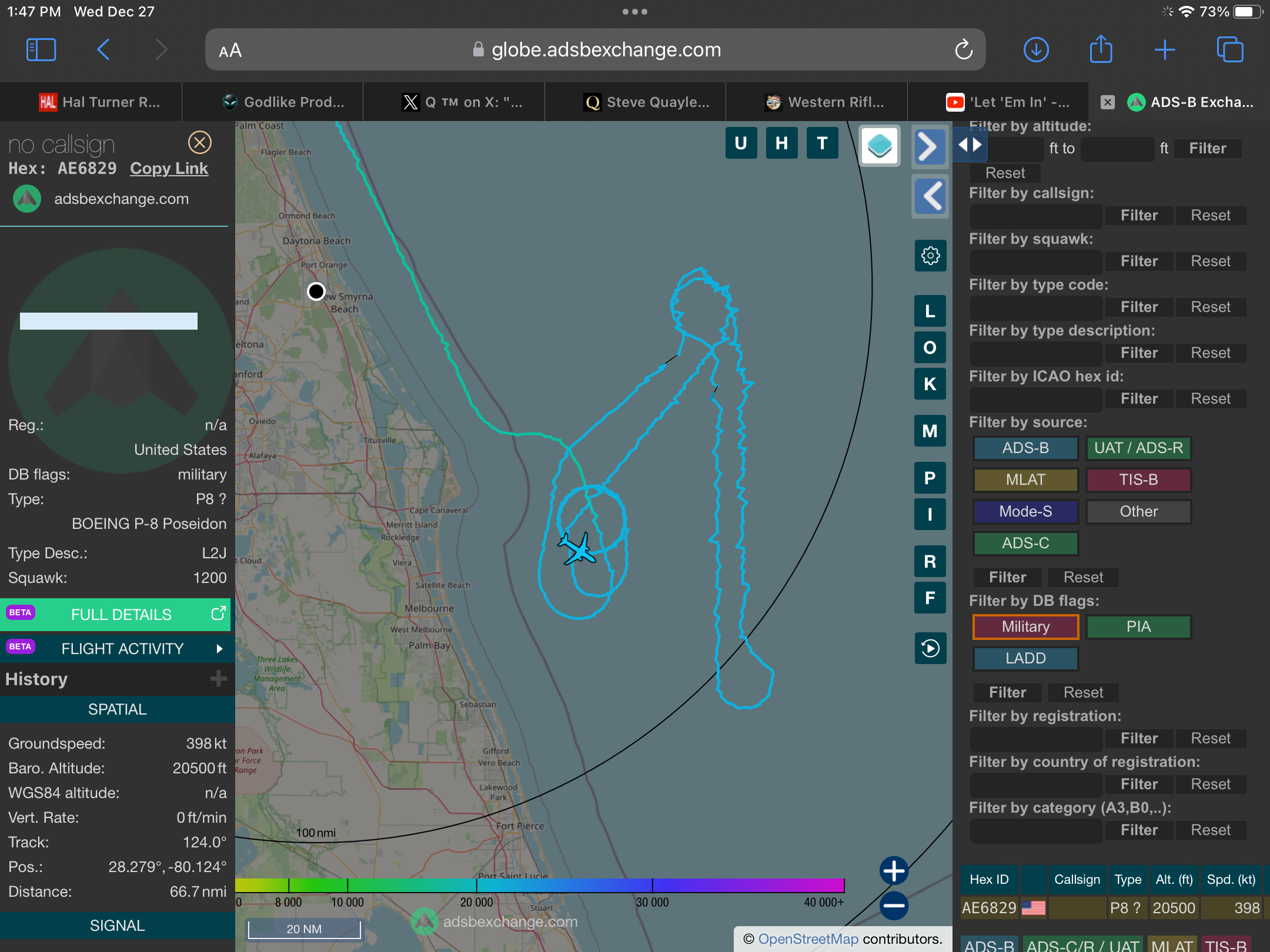
Task: Click the F map button
Action: 930,598
